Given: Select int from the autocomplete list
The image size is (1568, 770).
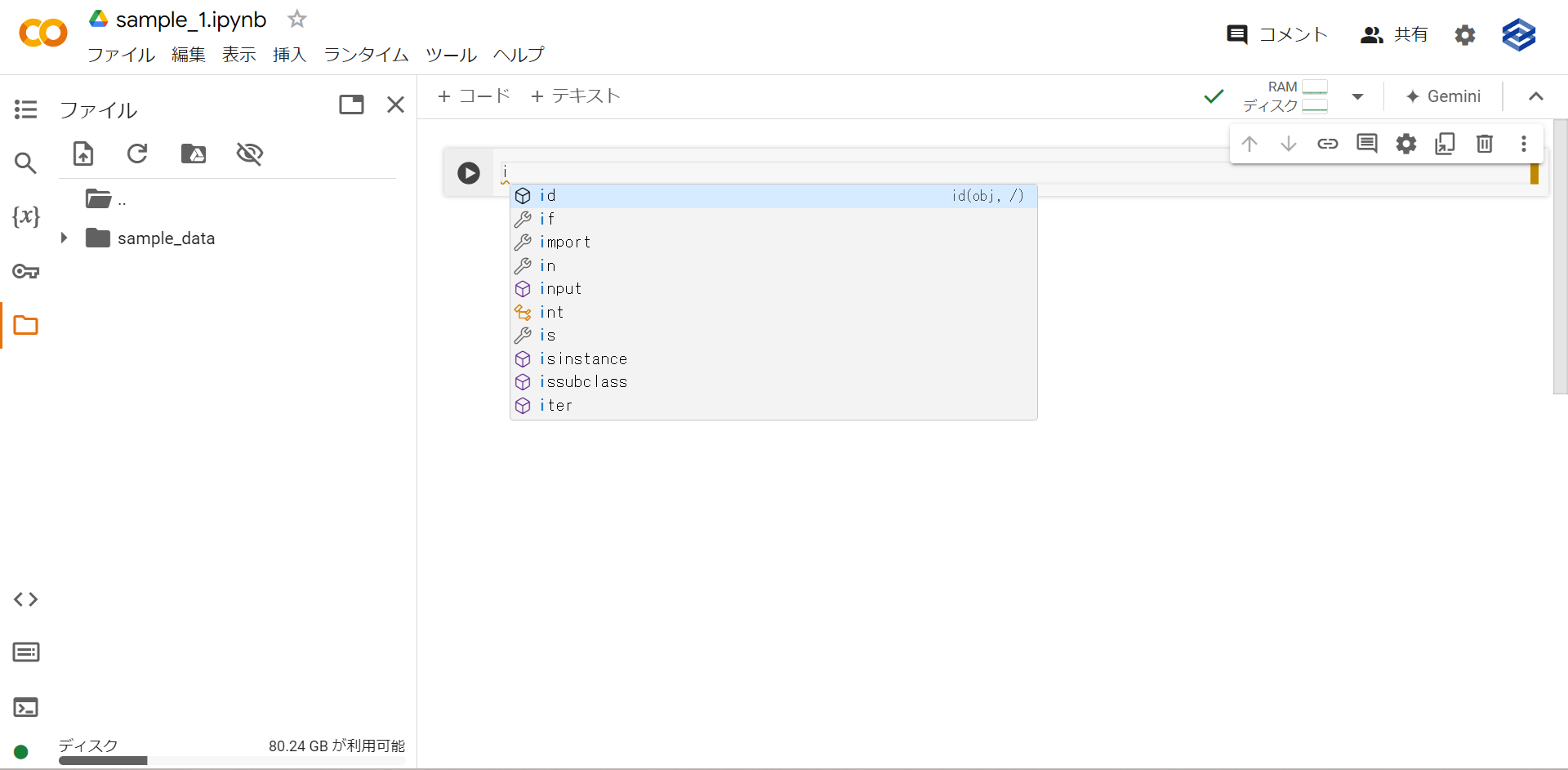Looking at the screenshot, I should [553, 312].
